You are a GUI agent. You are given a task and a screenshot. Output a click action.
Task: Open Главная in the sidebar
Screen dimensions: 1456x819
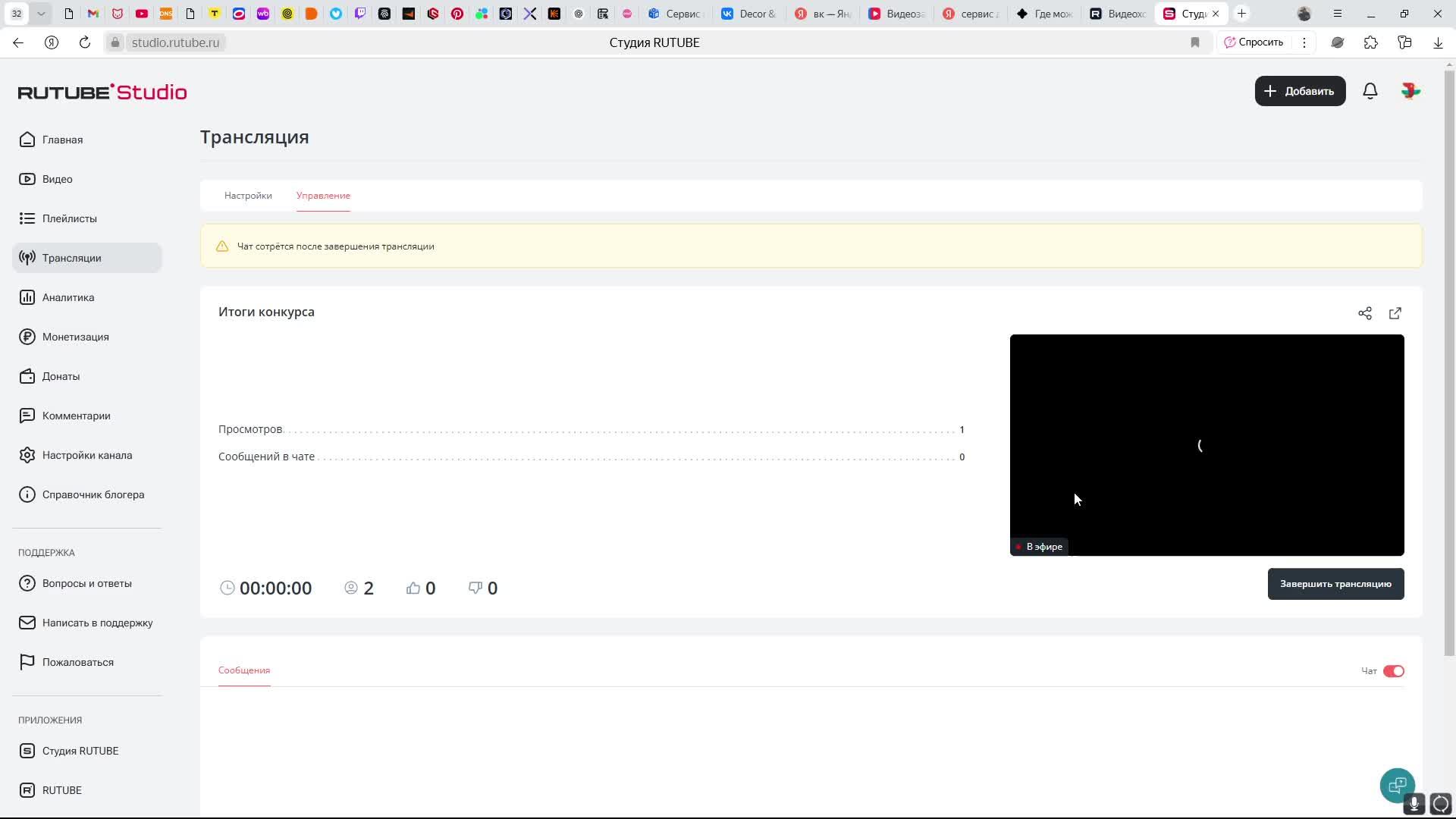click(86, 140)
